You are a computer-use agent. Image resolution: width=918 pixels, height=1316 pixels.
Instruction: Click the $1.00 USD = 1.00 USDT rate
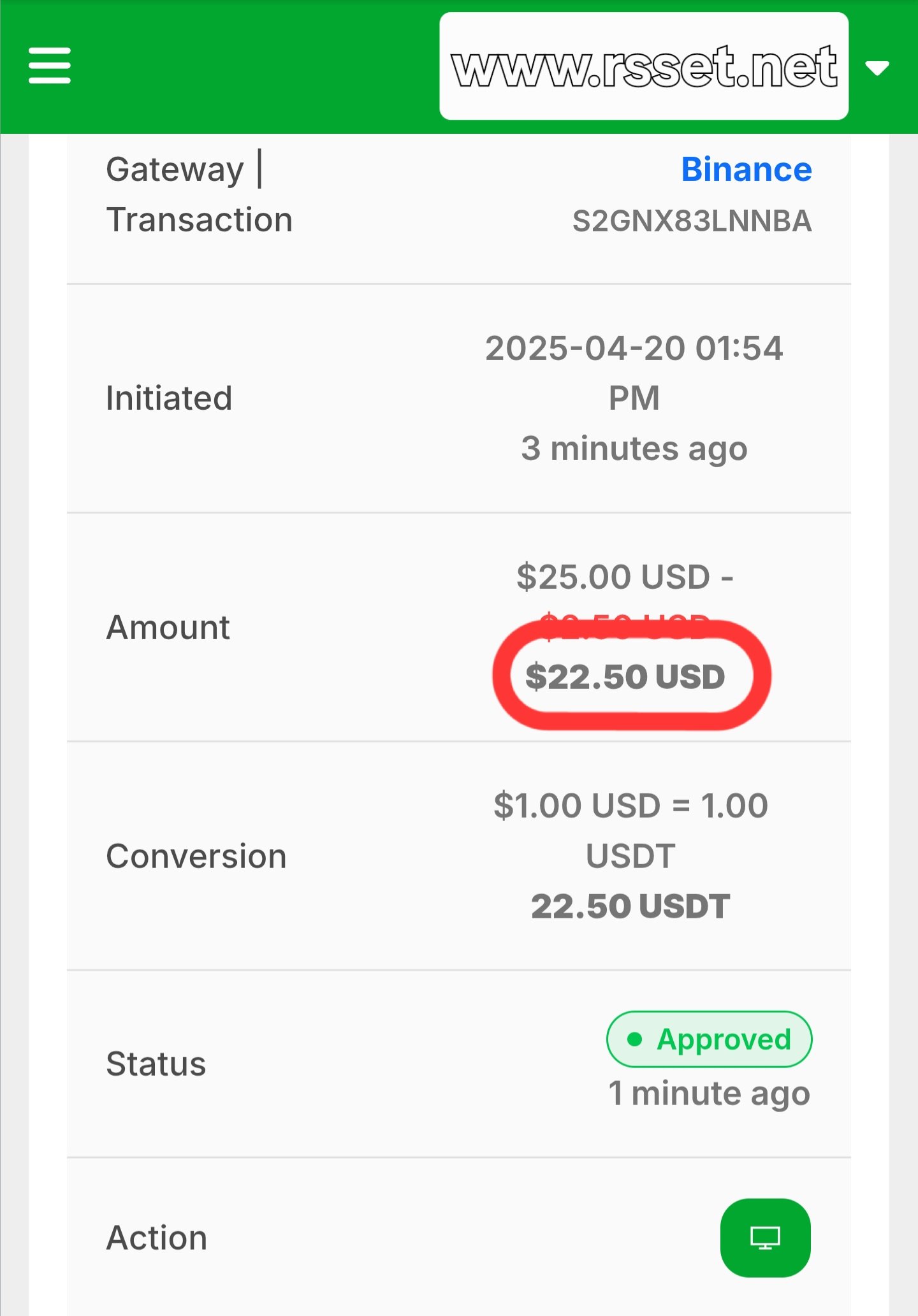(630, 830)
